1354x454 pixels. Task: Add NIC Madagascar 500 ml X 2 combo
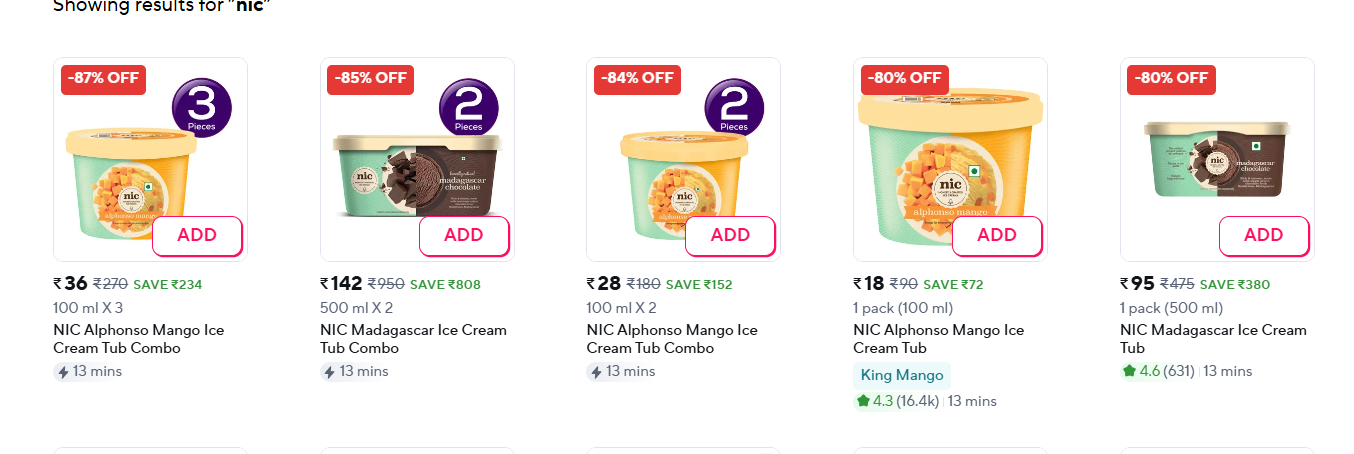(464, 236)
